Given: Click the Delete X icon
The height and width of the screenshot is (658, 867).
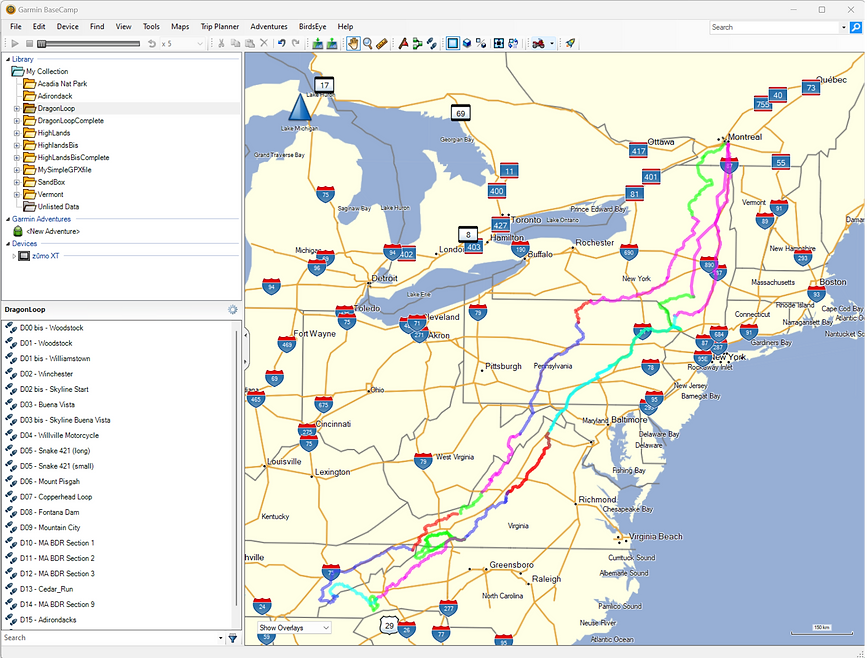Looking at the screenshot, I should pos(264,43).
